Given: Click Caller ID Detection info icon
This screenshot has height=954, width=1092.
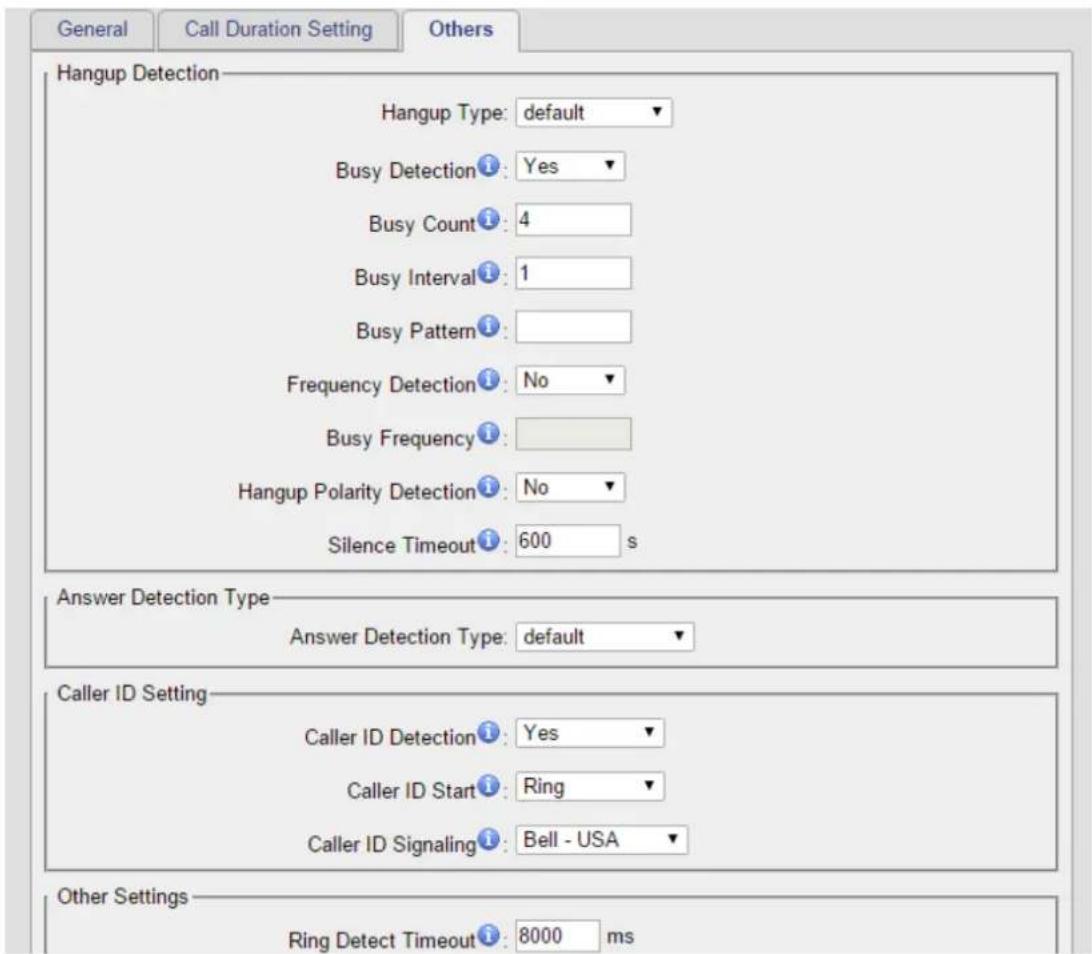Looking at the screenshot, I should coord(489,733).
